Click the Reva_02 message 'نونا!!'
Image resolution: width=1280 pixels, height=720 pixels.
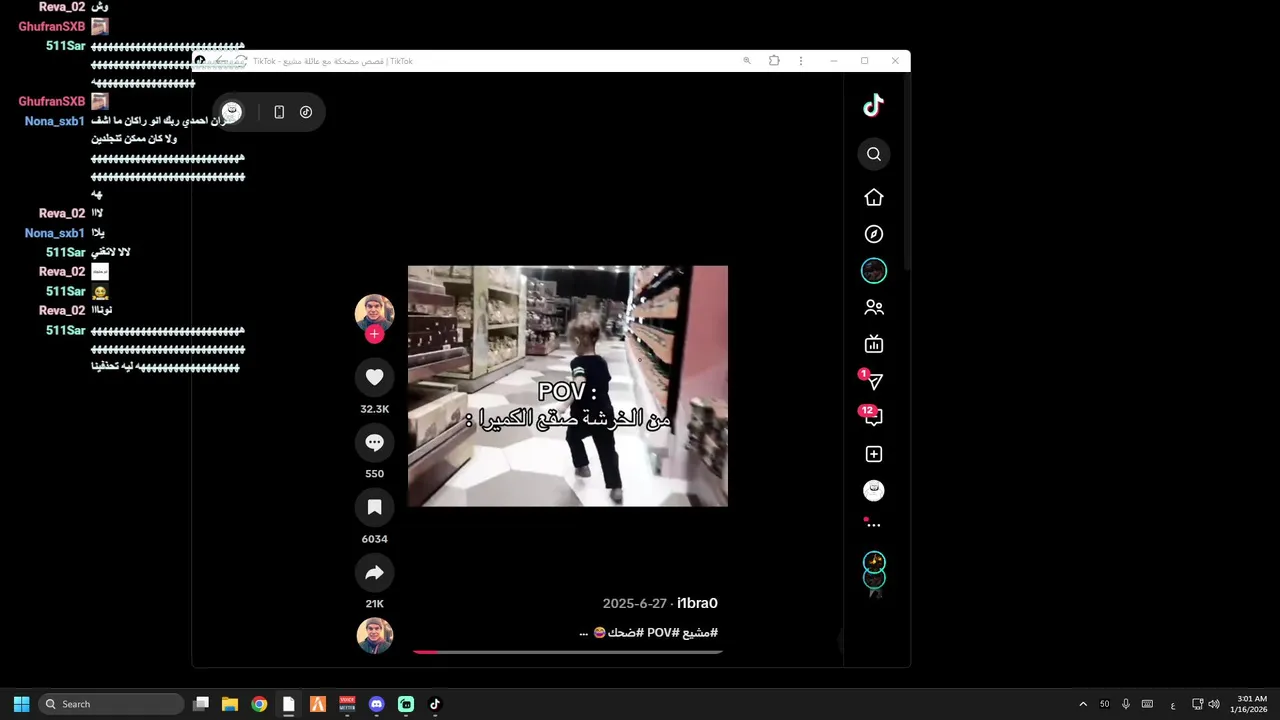[x=102, y=310]
